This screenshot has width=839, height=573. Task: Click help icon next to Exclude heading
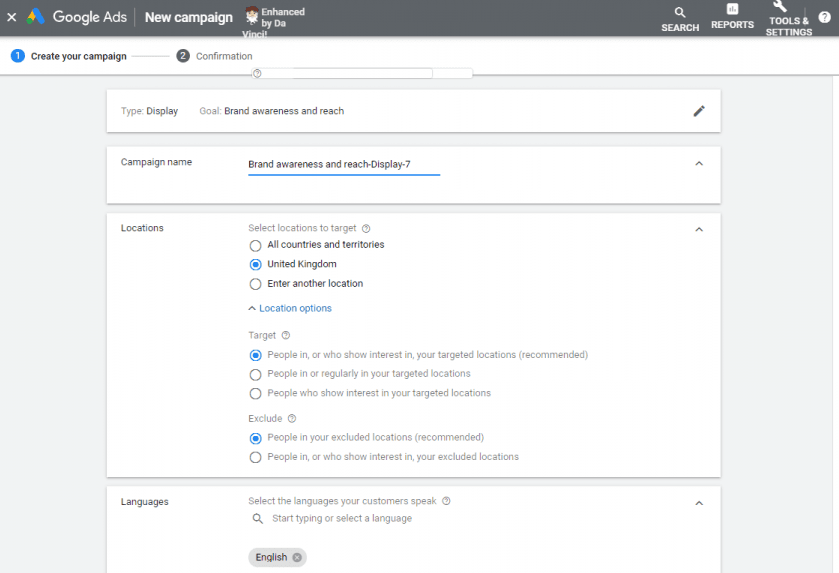tap(292, 419)
